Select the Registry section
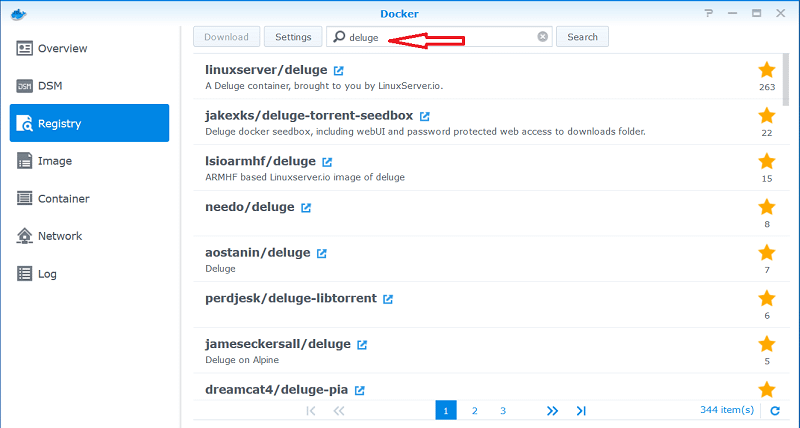The height and width of the screenshot is (428, 800). click(89, 123)
